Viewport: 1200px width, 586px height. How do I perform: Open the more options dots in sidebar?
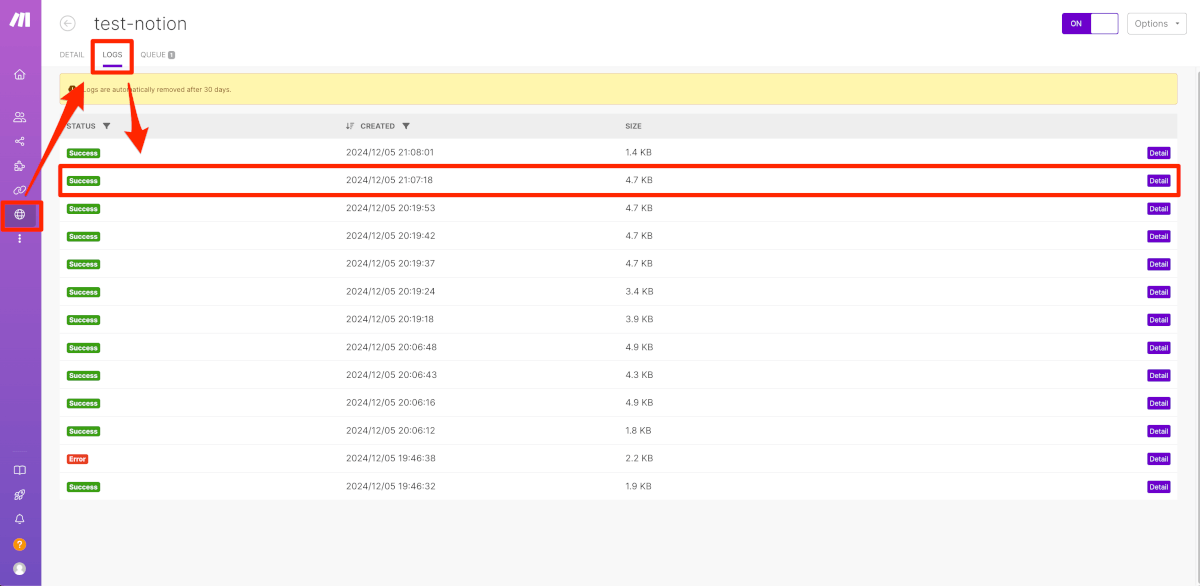[20, 238]
